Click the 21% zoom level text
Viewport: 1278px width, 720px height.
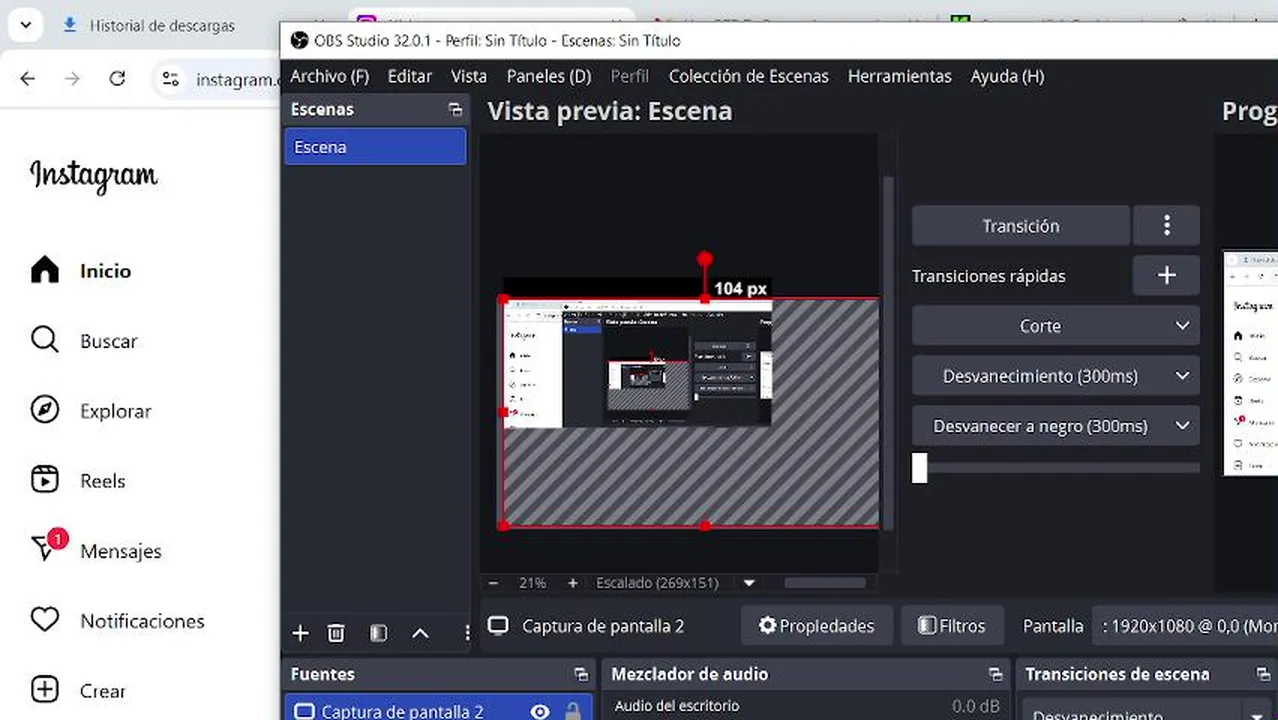(x=532, y=583)
